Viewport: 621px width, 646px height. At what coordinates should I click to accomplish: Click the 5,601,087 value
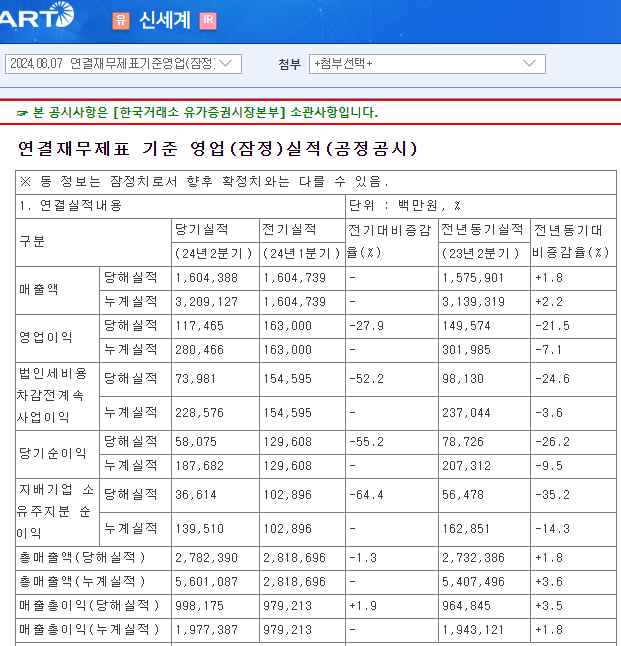click(206, 582)
